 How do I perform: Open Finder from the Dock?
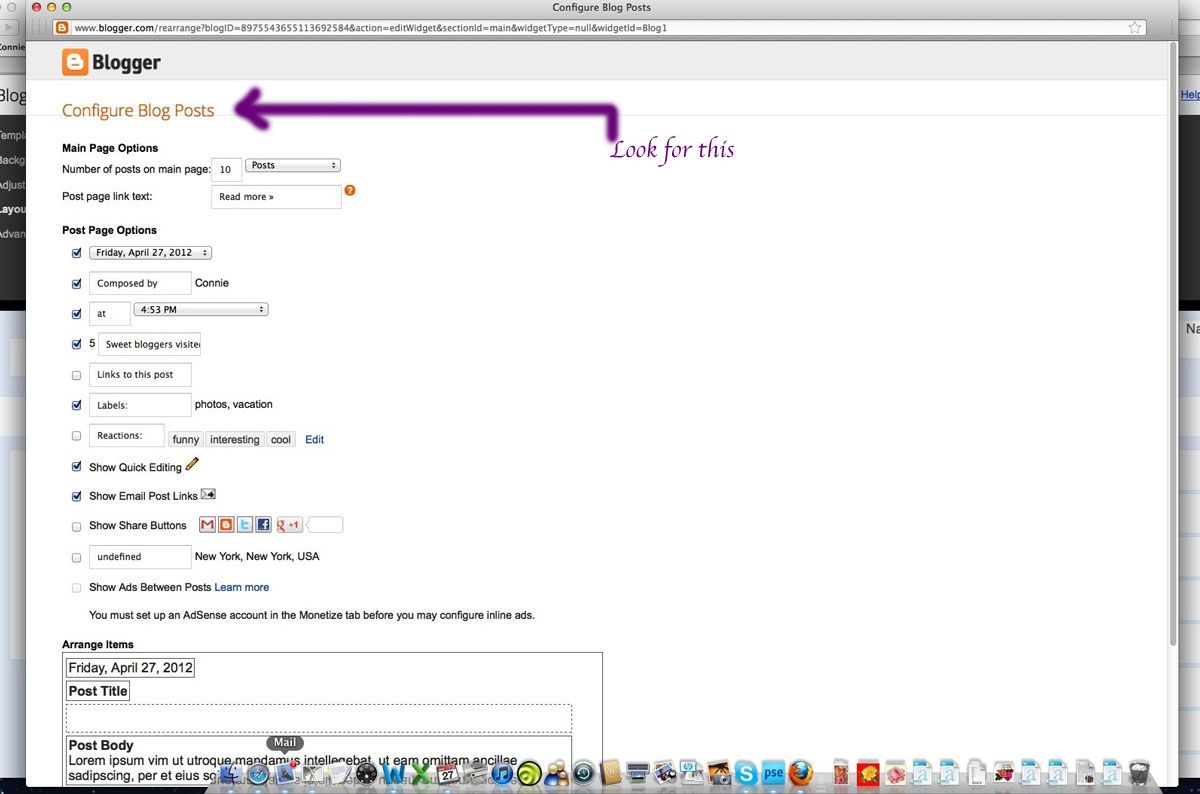coord(232,773)
